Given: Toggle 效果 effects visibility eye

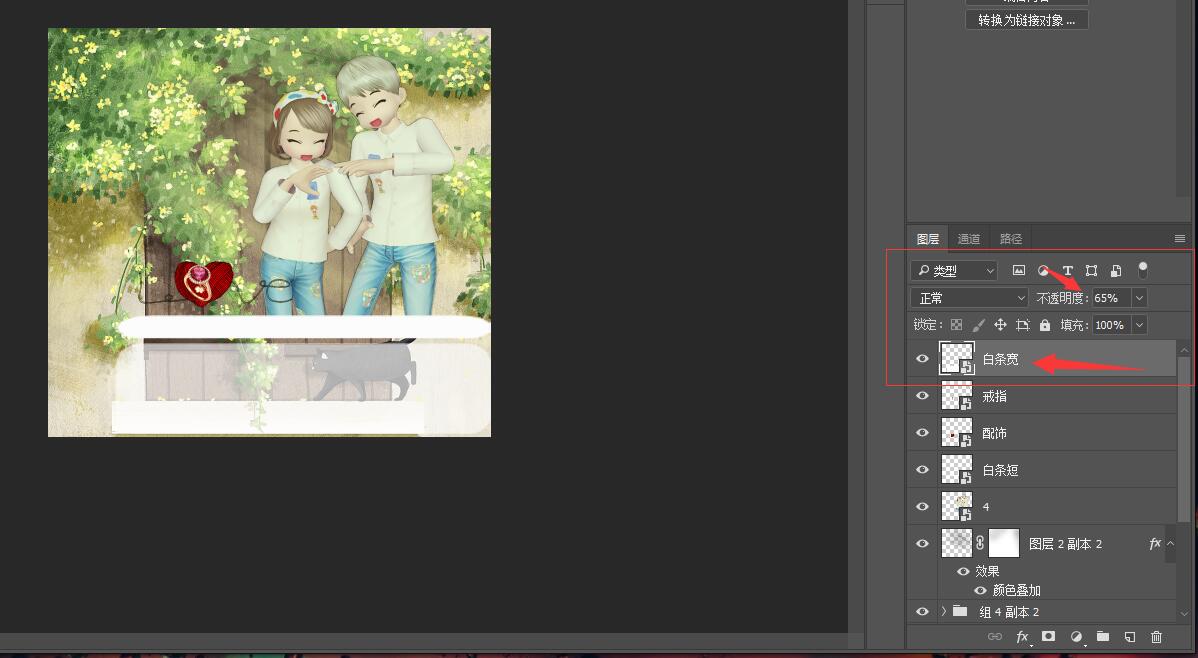Looking at the screenshot, I should tap(963, 572).
